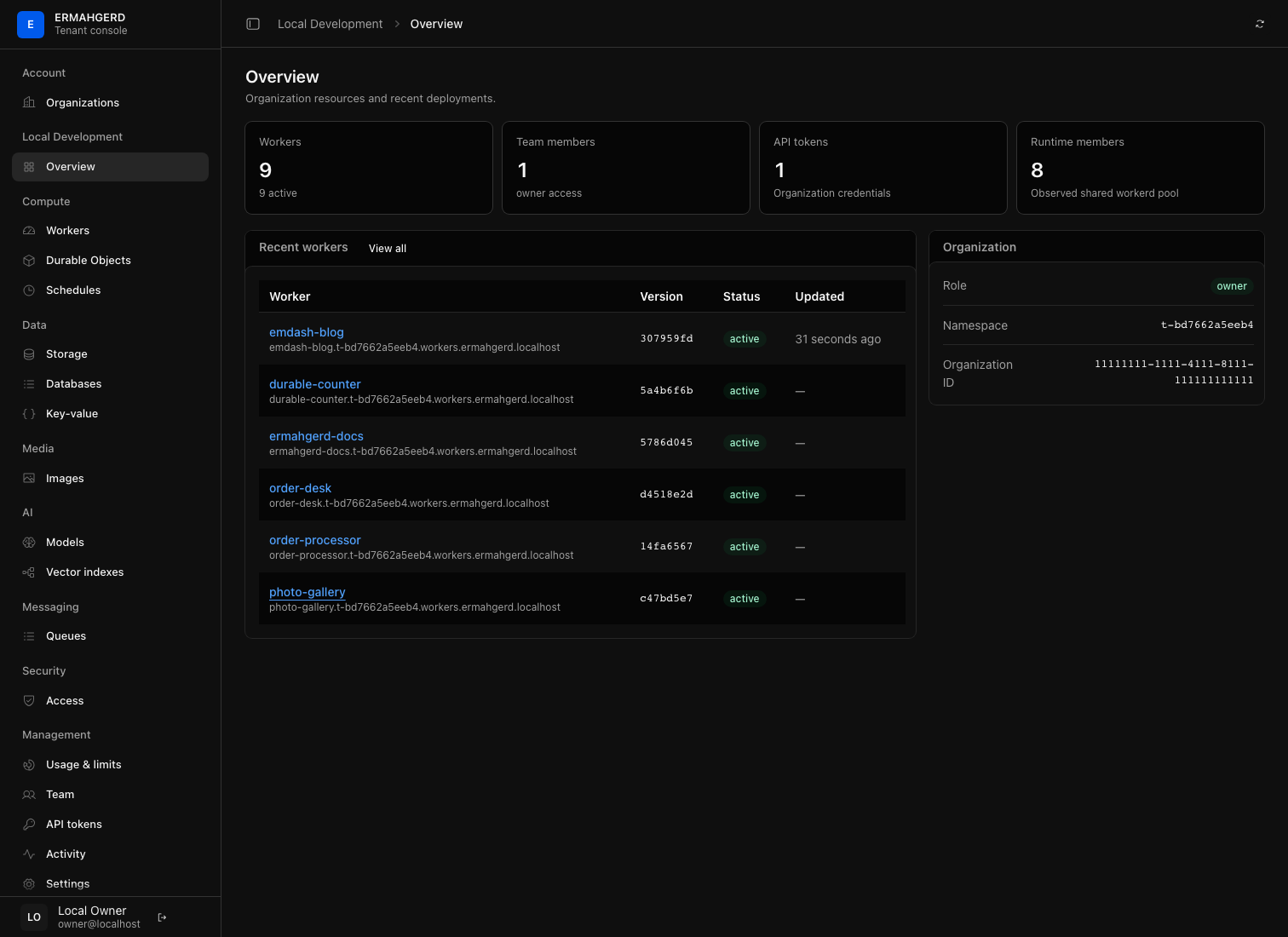
Task: Open the ermahgerd-docs worker link
Action: pos(316,436)
